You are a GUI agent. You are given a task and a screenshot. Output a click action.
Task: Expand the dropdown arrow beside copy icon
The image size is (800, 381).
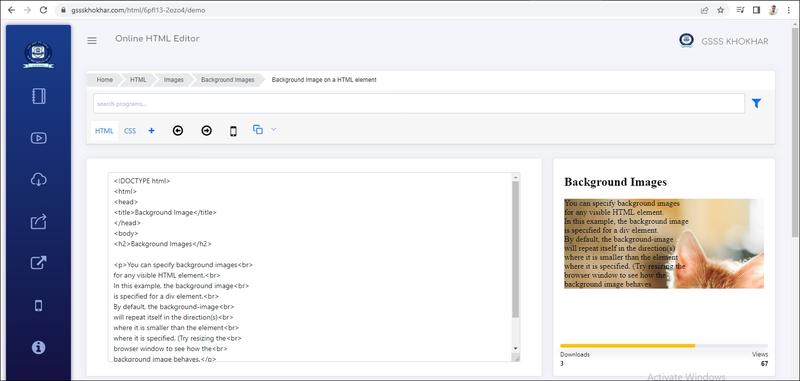273,130
